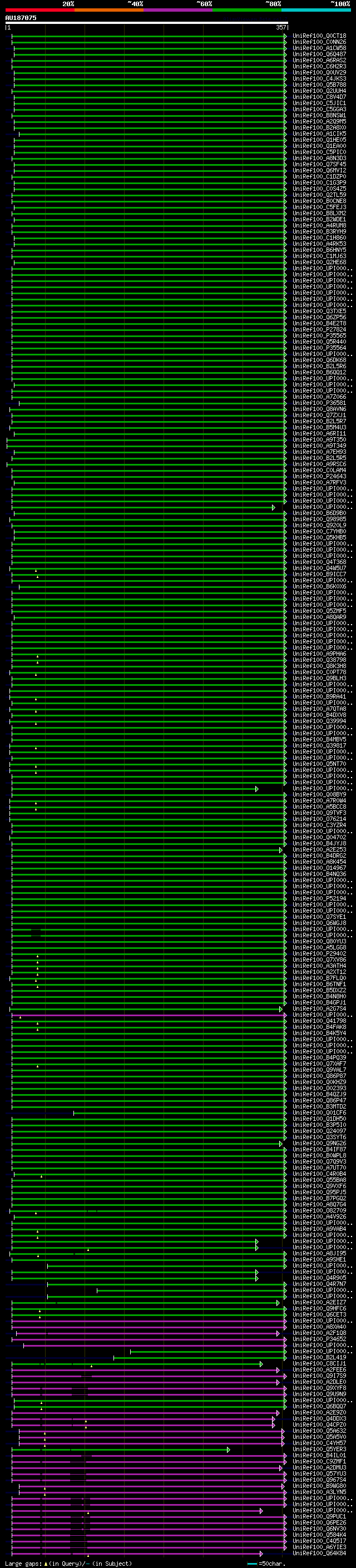Click label UniRef100_Q4DDX3

pyautogui.click(x=319, y=1418)
